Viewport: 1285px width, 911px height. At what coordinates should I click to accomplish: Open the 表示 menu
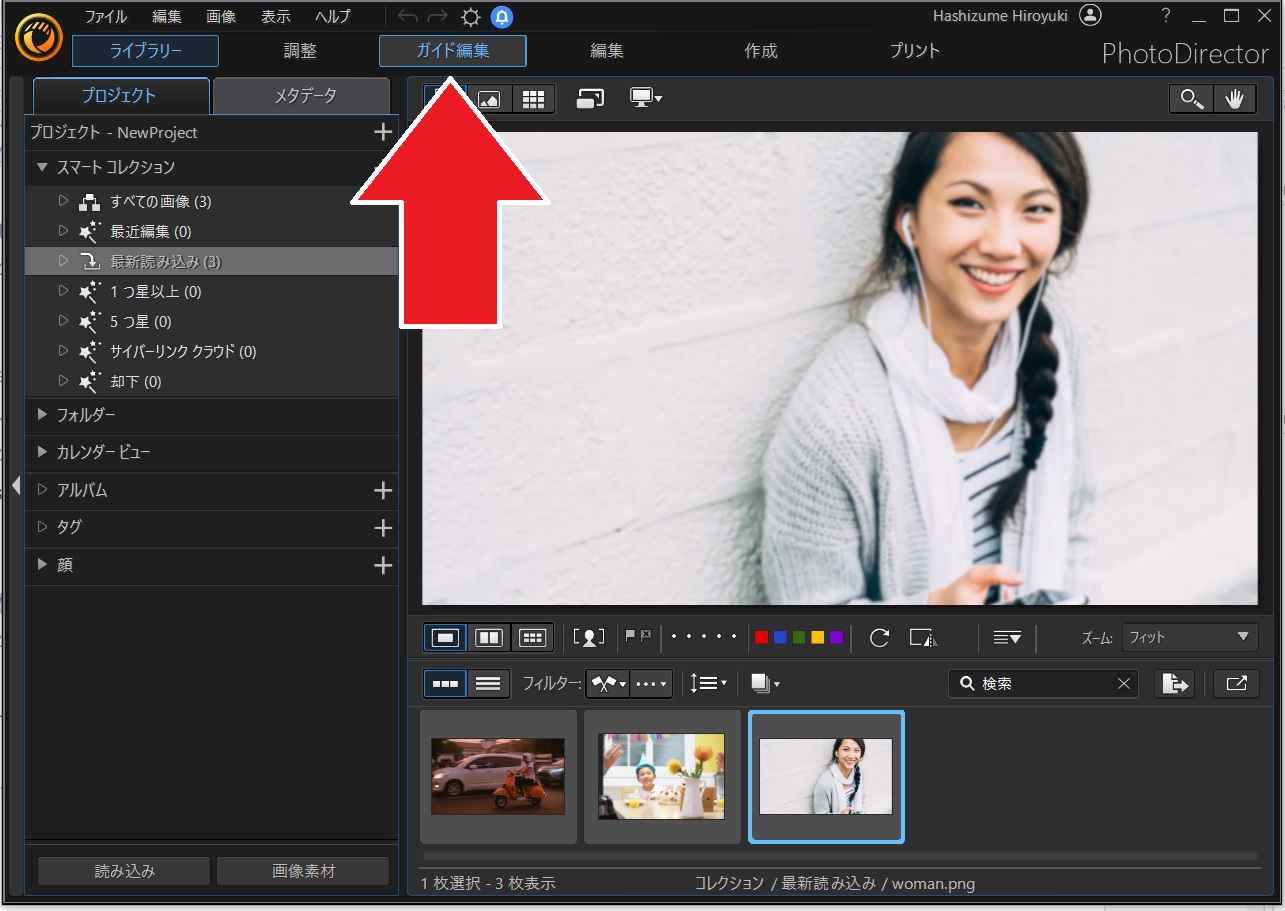pyautogui.click(x=276, y=17)
